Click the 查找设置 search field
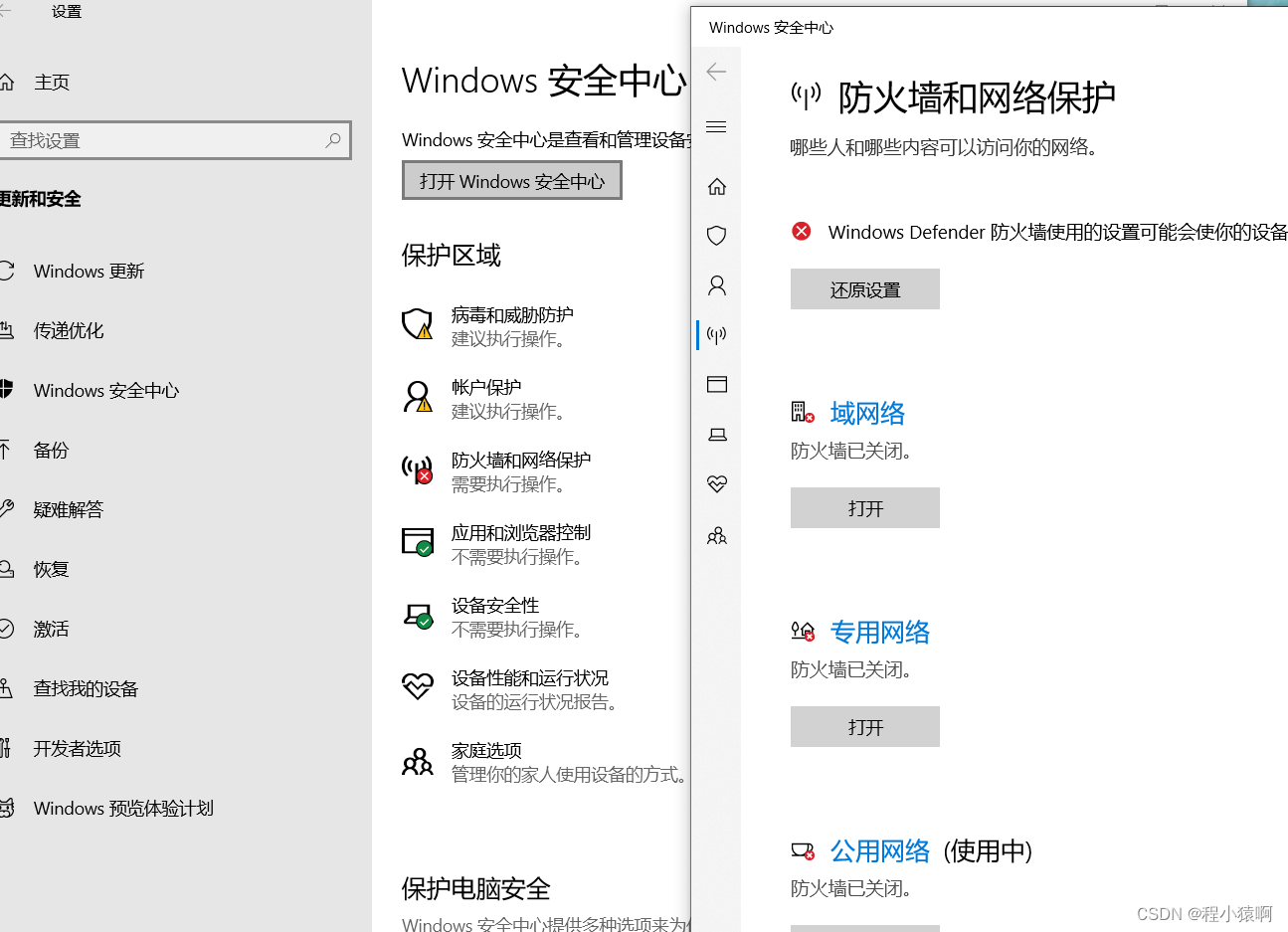The width and height of the screenshot is (1288, 932). pyautogui.click(x=175, y=140)
